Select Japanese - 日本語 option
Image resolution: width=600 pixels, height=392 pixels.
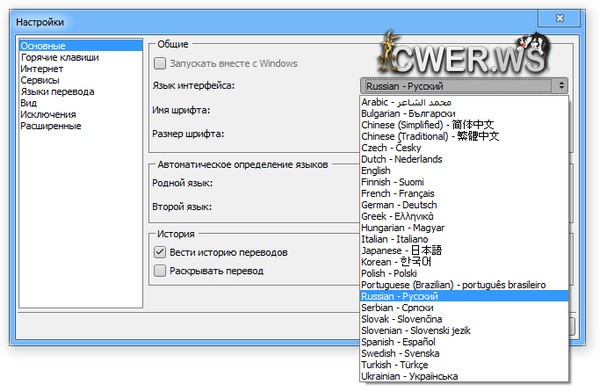pos(464,251)
